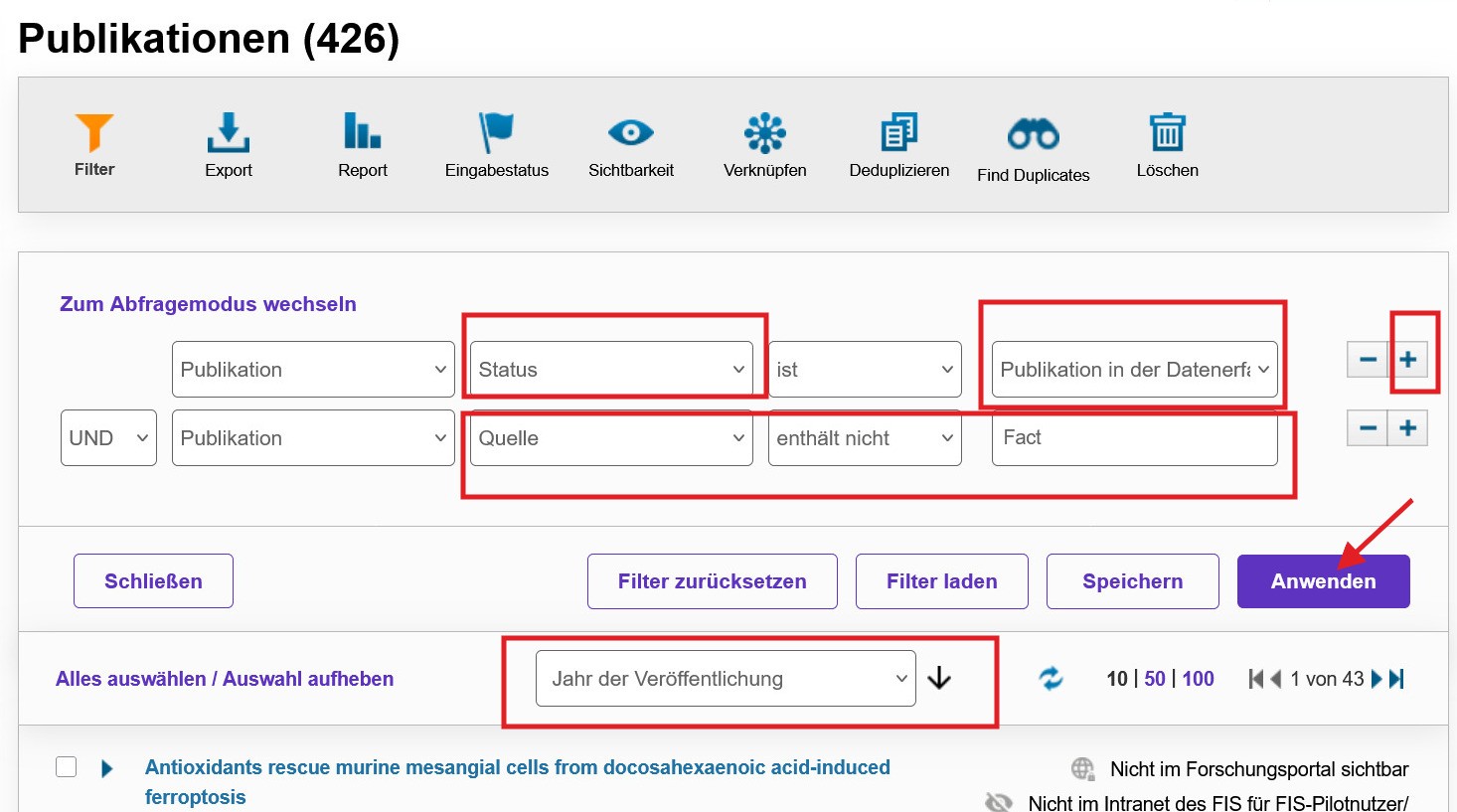Open the Filter funnel tool
Screen dimensions: 1457x812
(94, 133)
